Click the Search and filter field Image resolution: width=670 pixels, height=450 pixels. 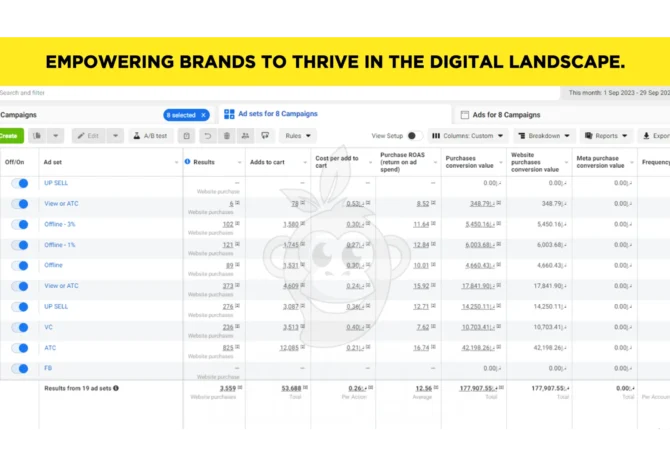279,93
